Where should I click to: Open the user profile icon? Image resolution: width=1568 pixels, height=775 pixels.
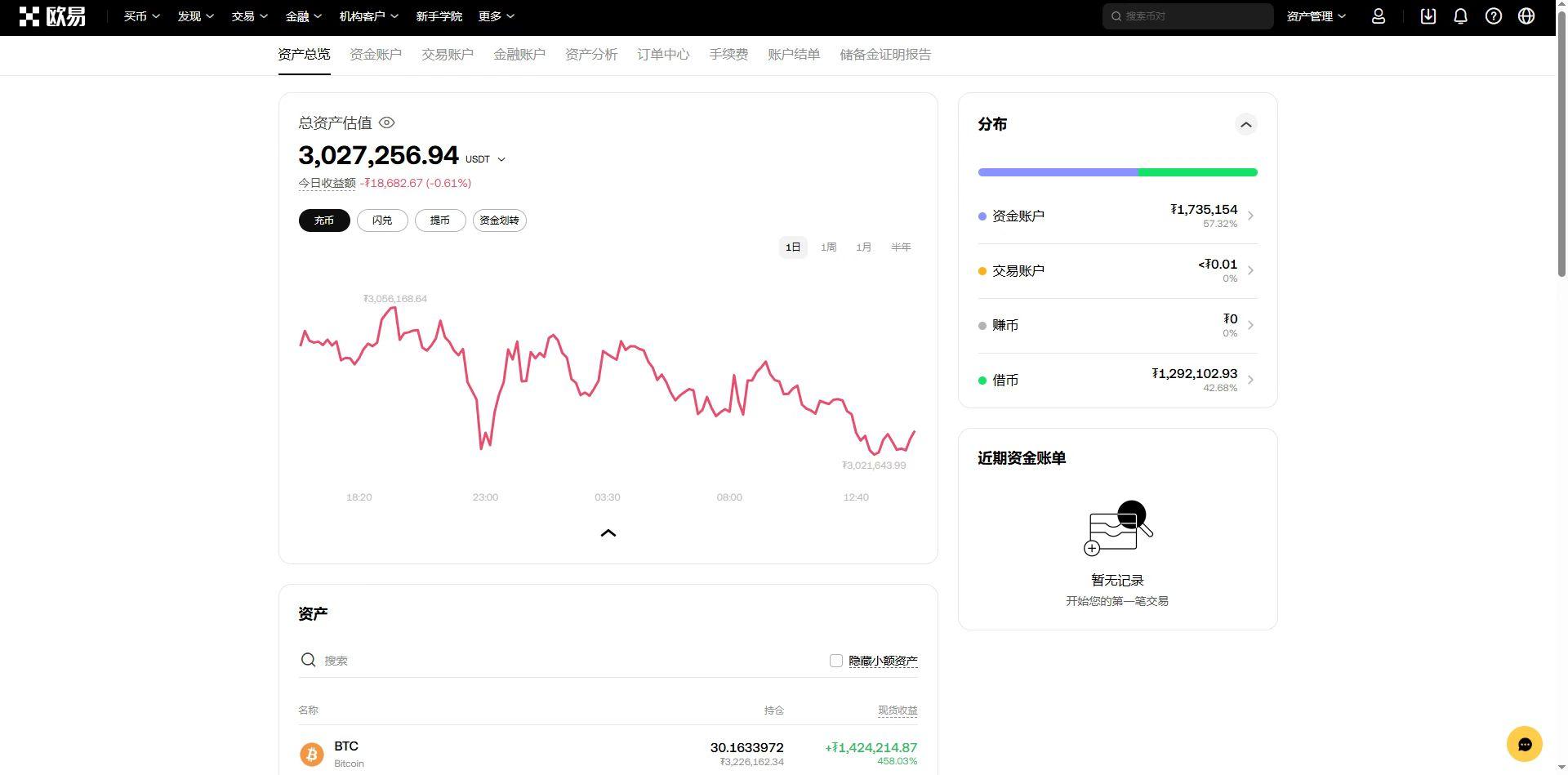[1379, 16]
